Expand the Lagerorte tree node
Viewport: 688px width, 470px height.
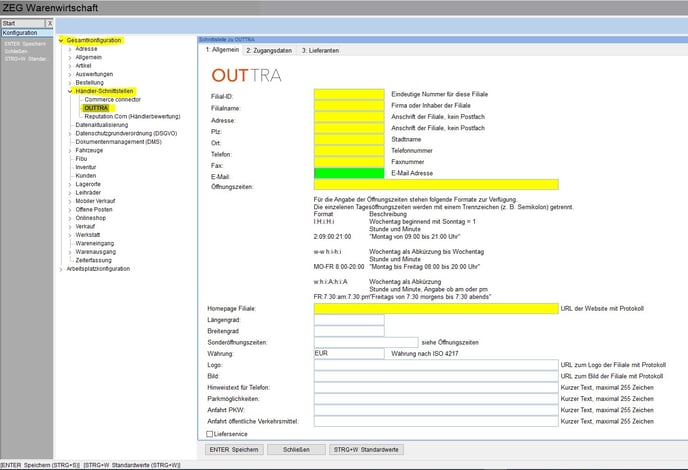click(x=70, y=184)
